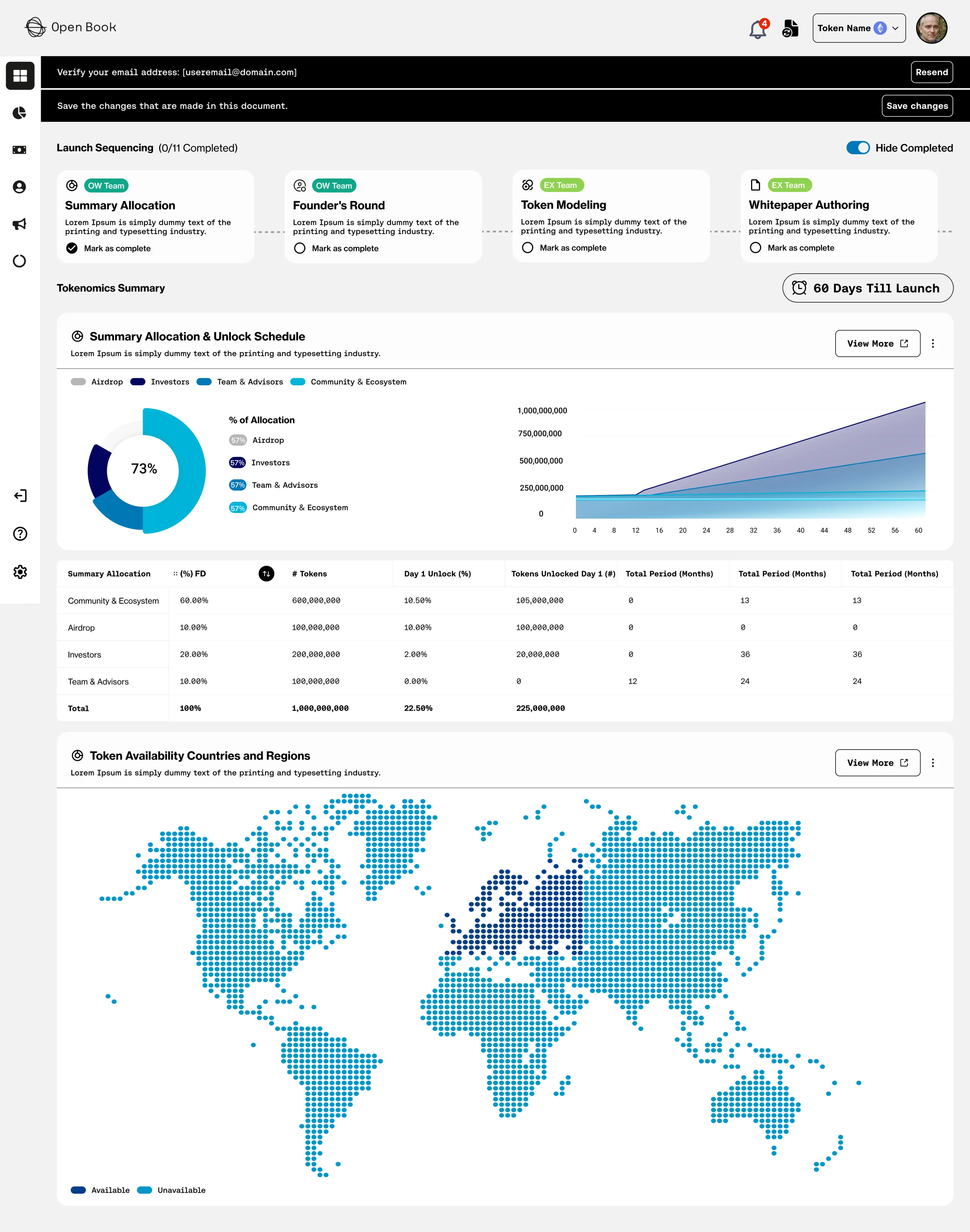
Task: Click the 60 Days Till Launch pill
Action: 867,288
